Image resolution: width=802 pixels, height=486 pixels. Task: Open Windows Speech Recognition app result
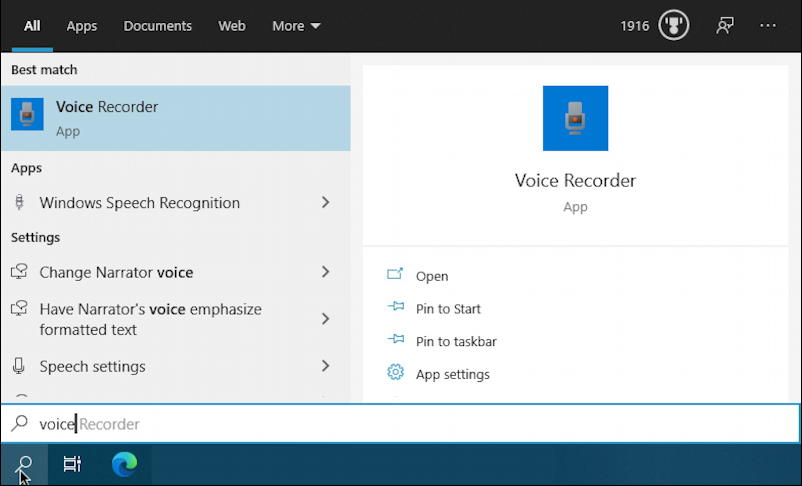tap(175, 203)
